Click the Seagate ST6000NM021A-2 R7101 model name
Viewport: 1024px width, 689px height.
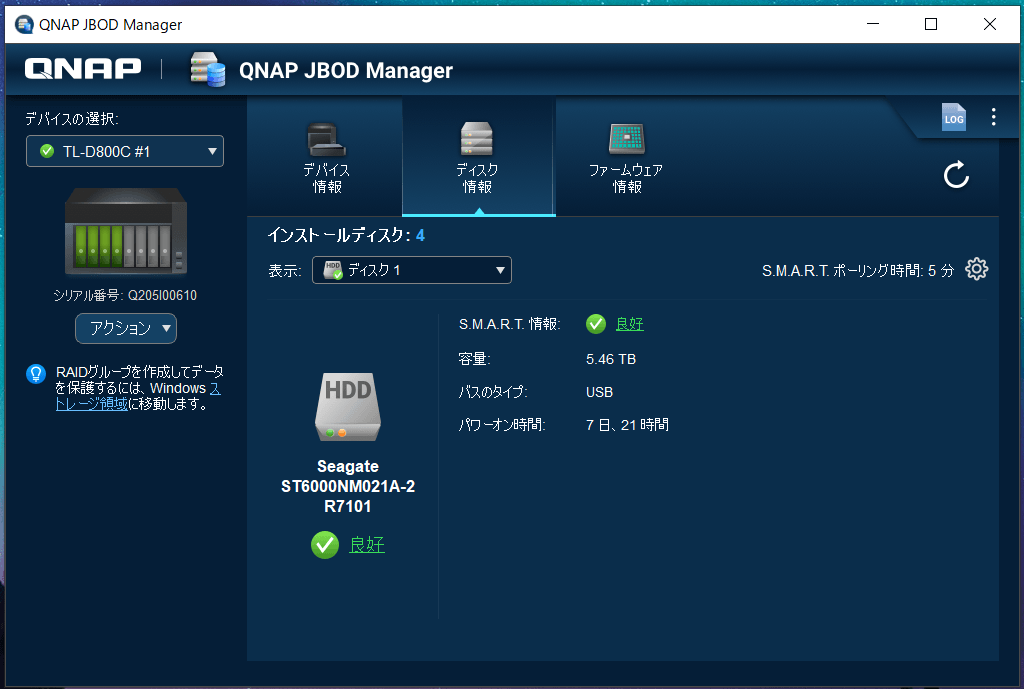[348, 486]
